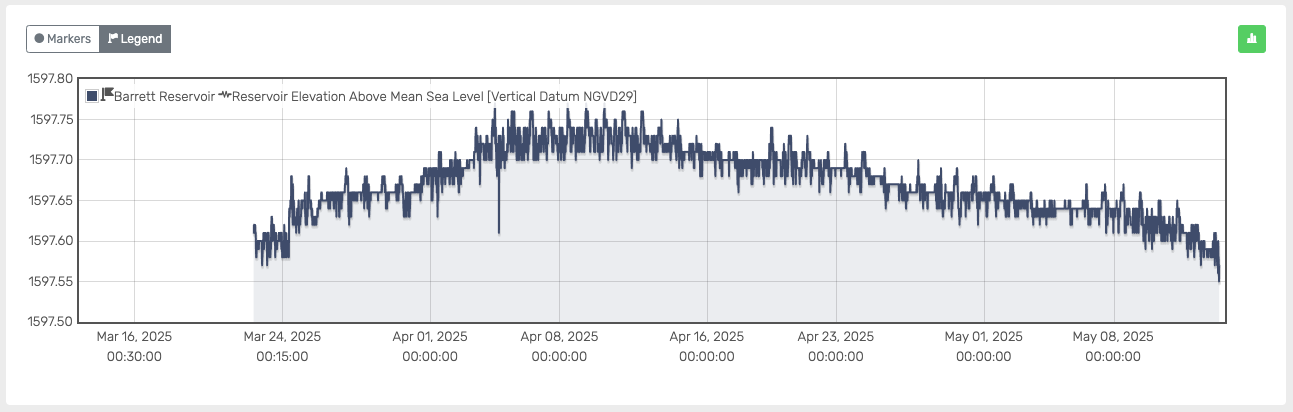Screen dimensions: 1293x412
Task: Click the flag icon beside Barrett Reservoir
Action: 107,94
